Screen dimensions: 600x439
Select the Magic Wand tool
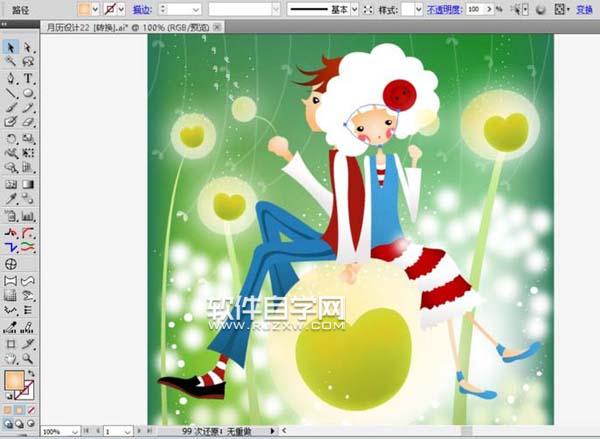(11, 61)
